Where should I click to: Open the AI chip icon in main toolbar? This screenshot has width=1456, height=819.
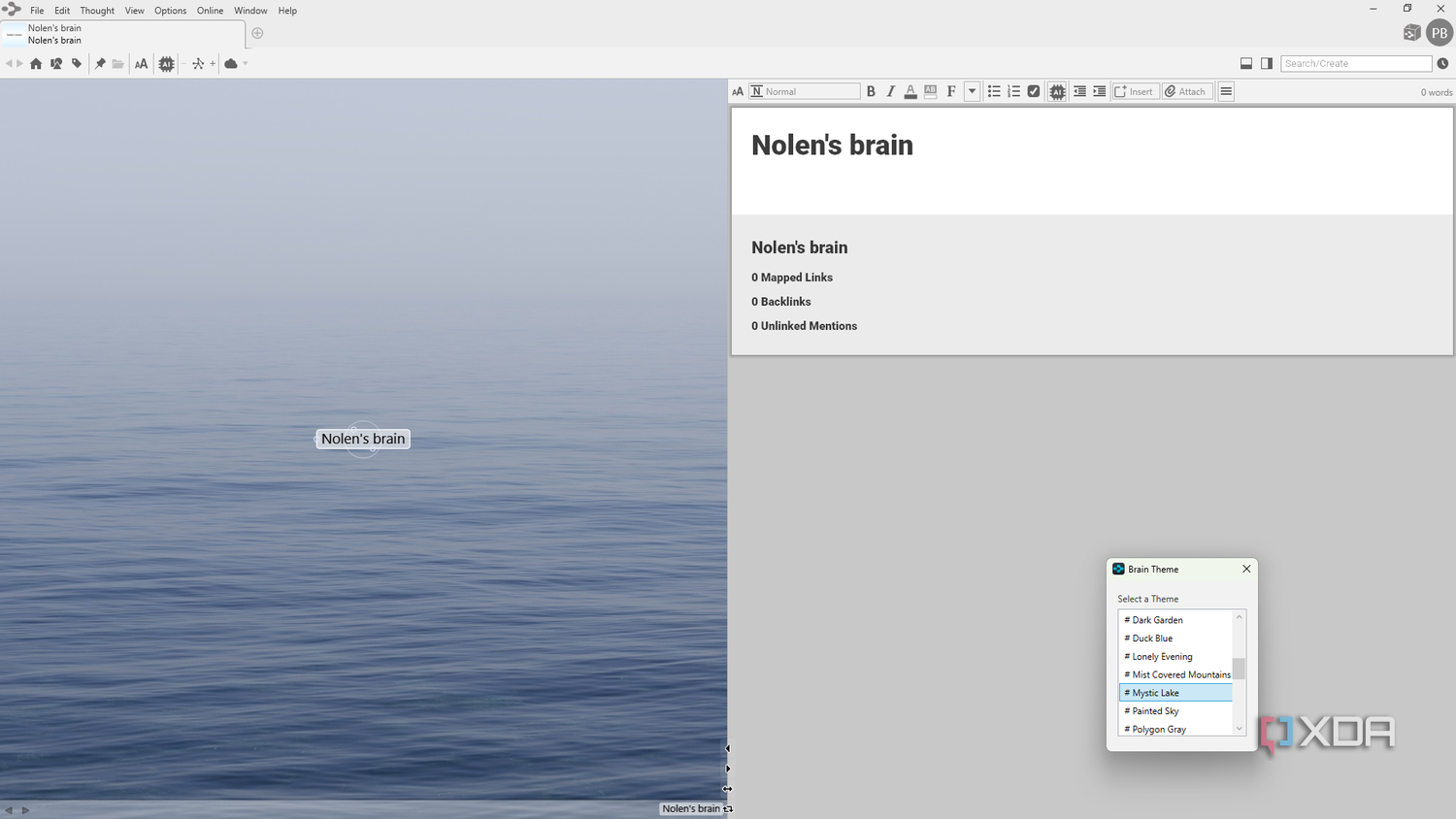(167, 64)
